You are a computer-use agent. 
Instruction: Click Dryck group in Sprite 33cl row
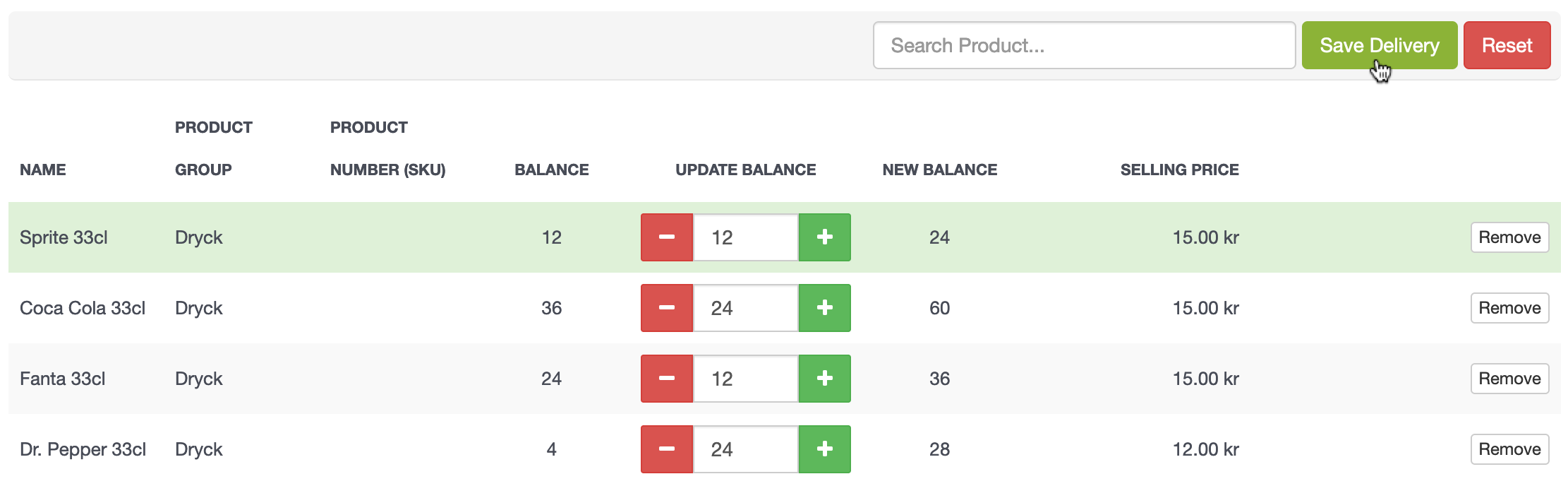coord(199,237)
